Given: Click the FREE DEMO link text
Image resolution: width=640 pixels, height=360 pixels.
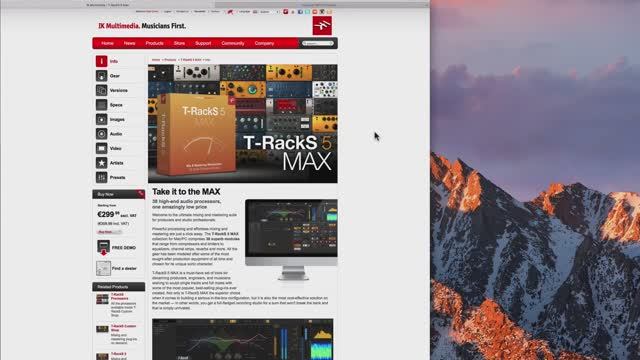Looking at the screenshot, I should 124,248.
